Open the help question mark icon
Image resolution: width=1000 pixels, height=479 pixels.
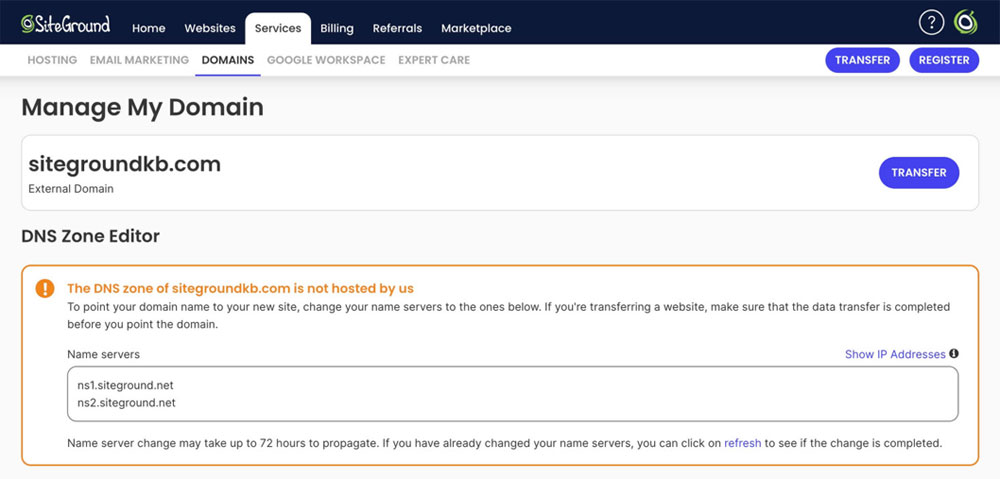tap(931, 23)
